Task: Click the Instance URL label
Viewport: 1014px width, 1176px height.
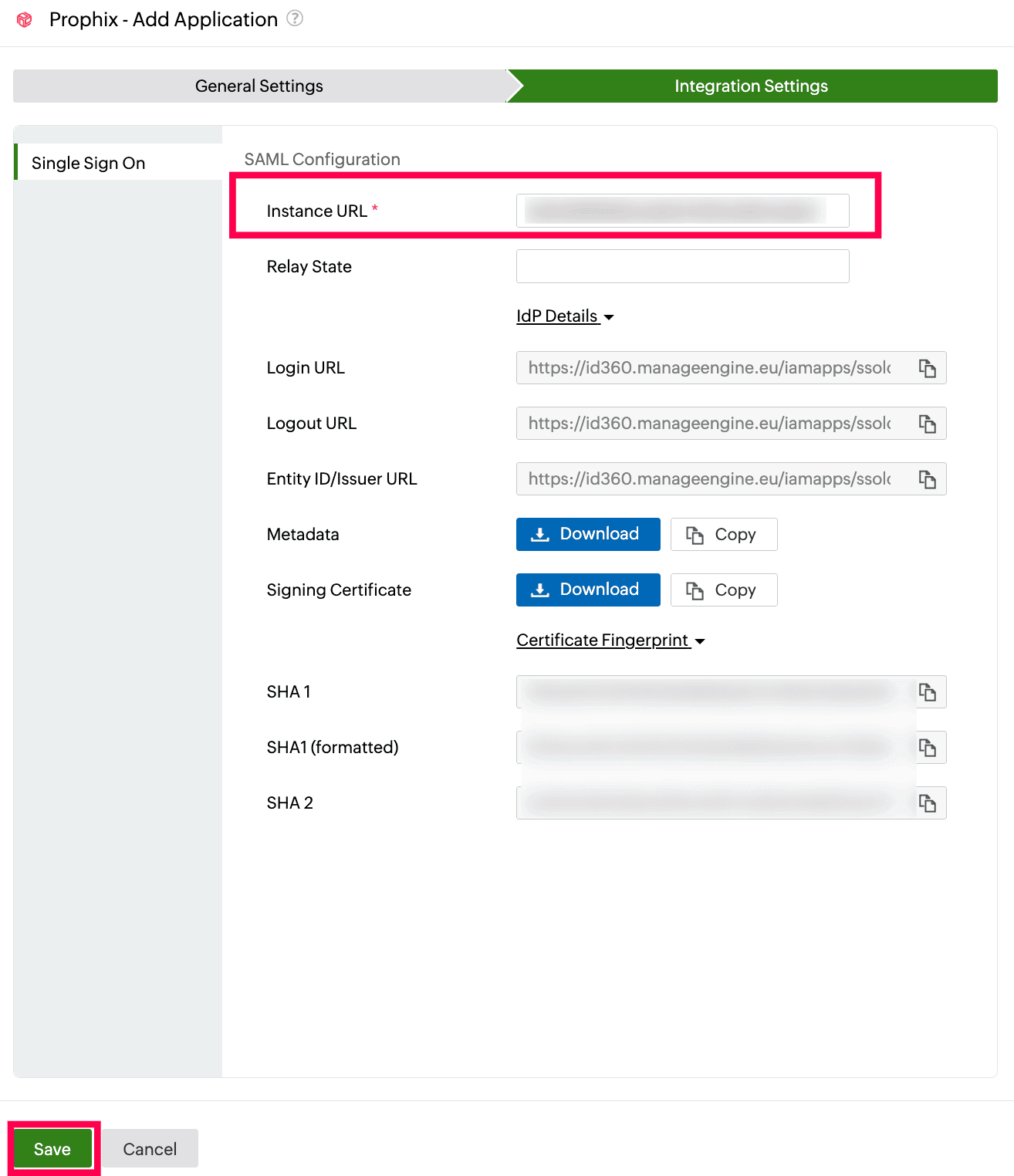Action: click(x=317, y=211)
